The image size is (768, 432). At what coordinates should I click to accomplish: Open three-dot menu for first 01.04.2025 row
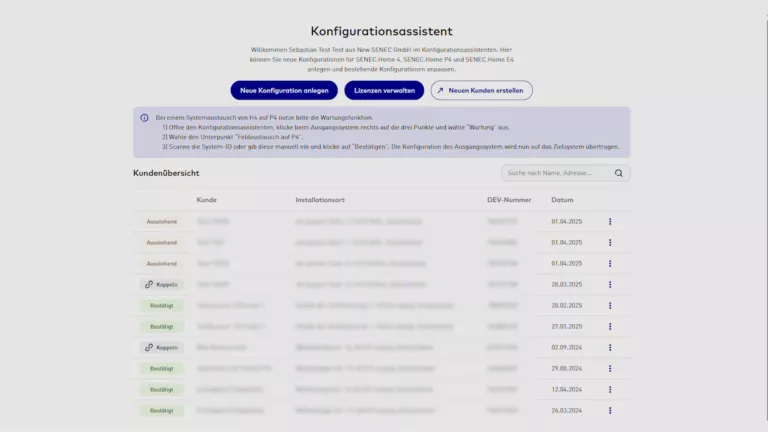610,221
